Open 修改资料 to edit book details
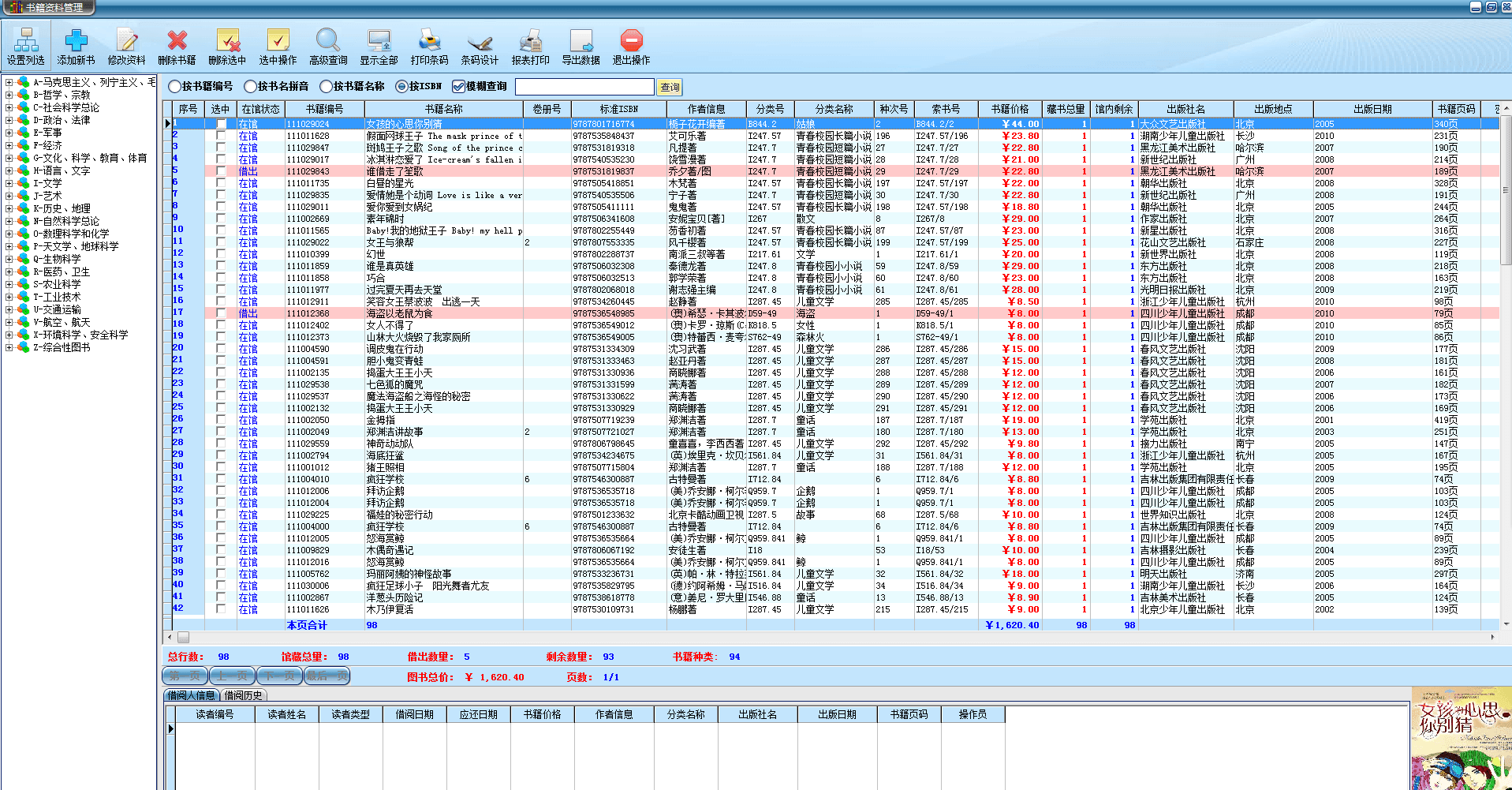Screen dimensions: 1512x790 pyautogui.click(x=126, y=47)
